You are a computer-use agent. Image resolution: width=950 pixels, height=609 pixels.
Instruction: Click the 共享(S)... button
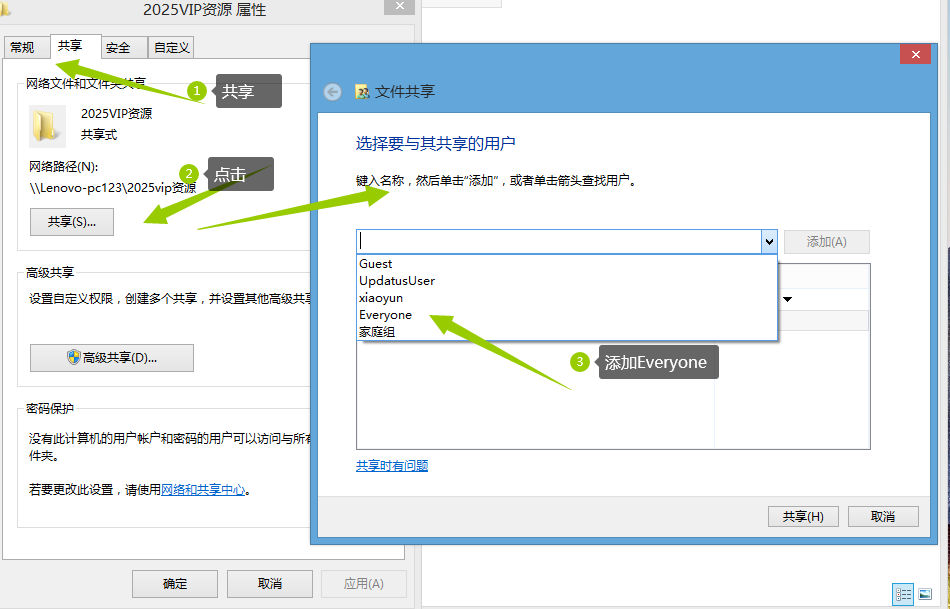pos(71,222)
